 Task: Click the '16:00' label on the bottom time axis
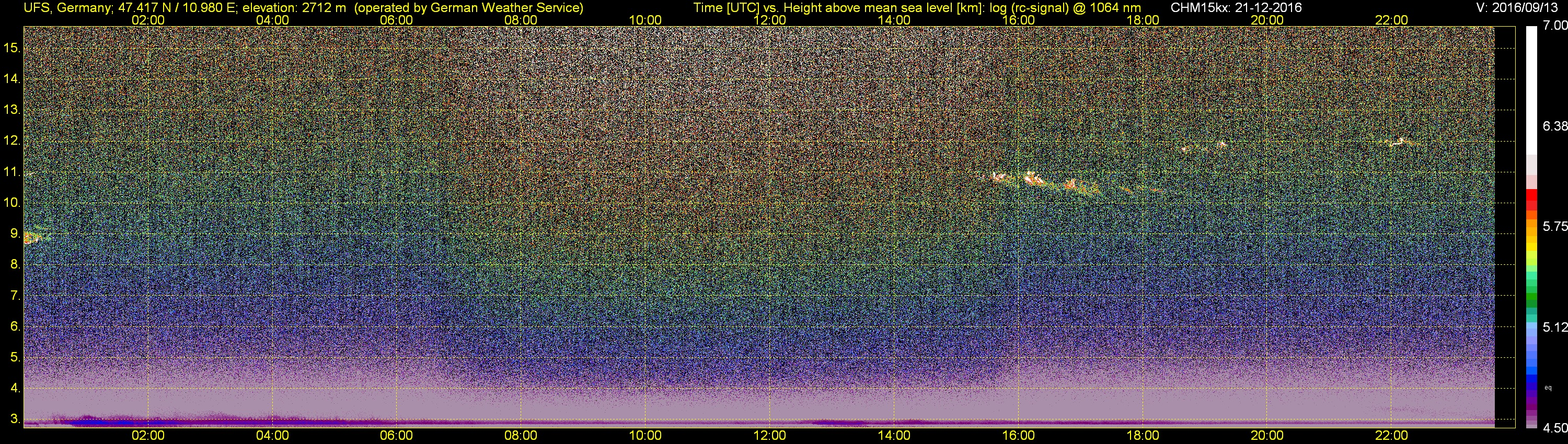[1018, 436]
